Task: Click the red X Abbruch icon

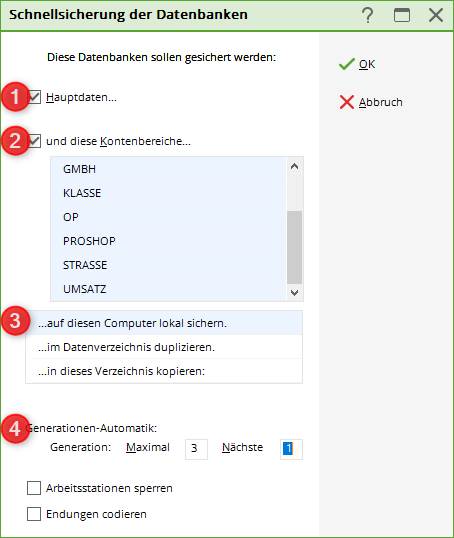Action: [347, 102]
